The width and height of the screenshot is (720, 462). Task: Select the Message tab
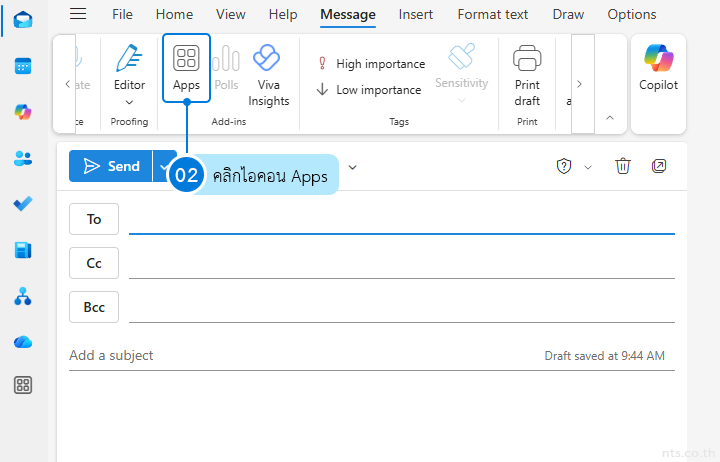(348, 15)
